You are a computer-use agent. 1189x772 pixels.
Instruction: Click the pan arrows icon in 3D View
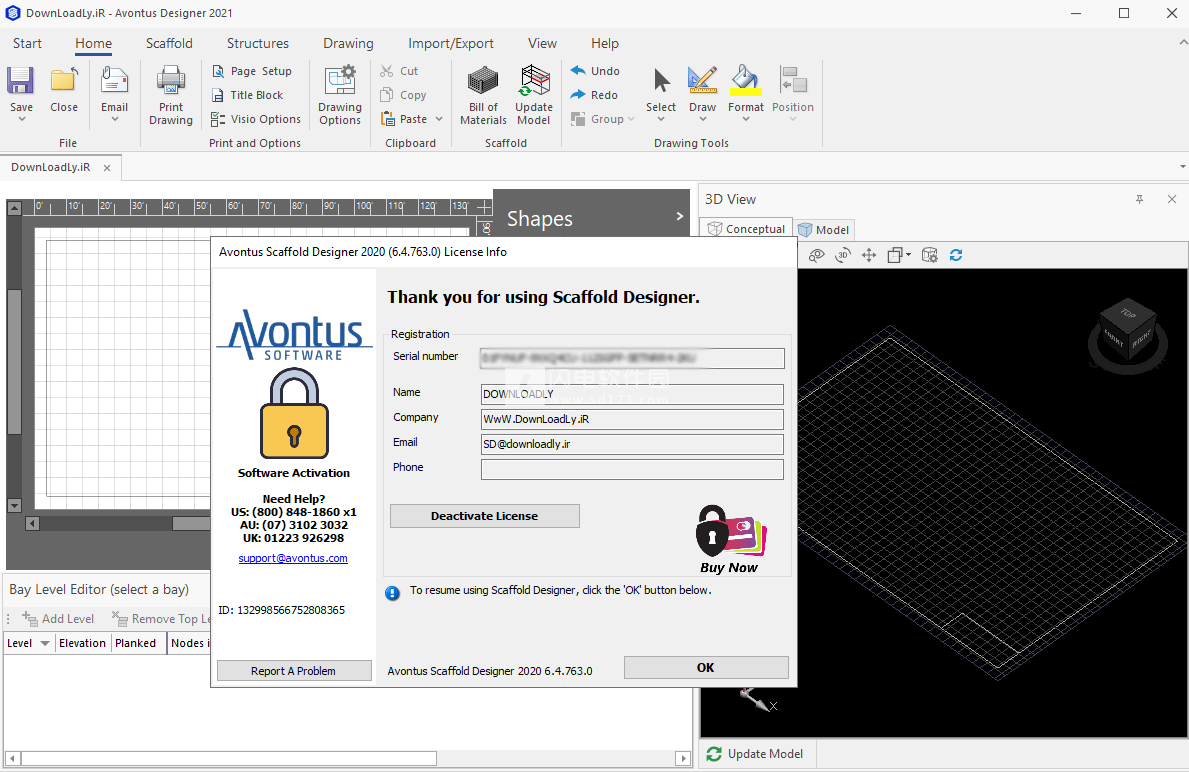(869, 256)
